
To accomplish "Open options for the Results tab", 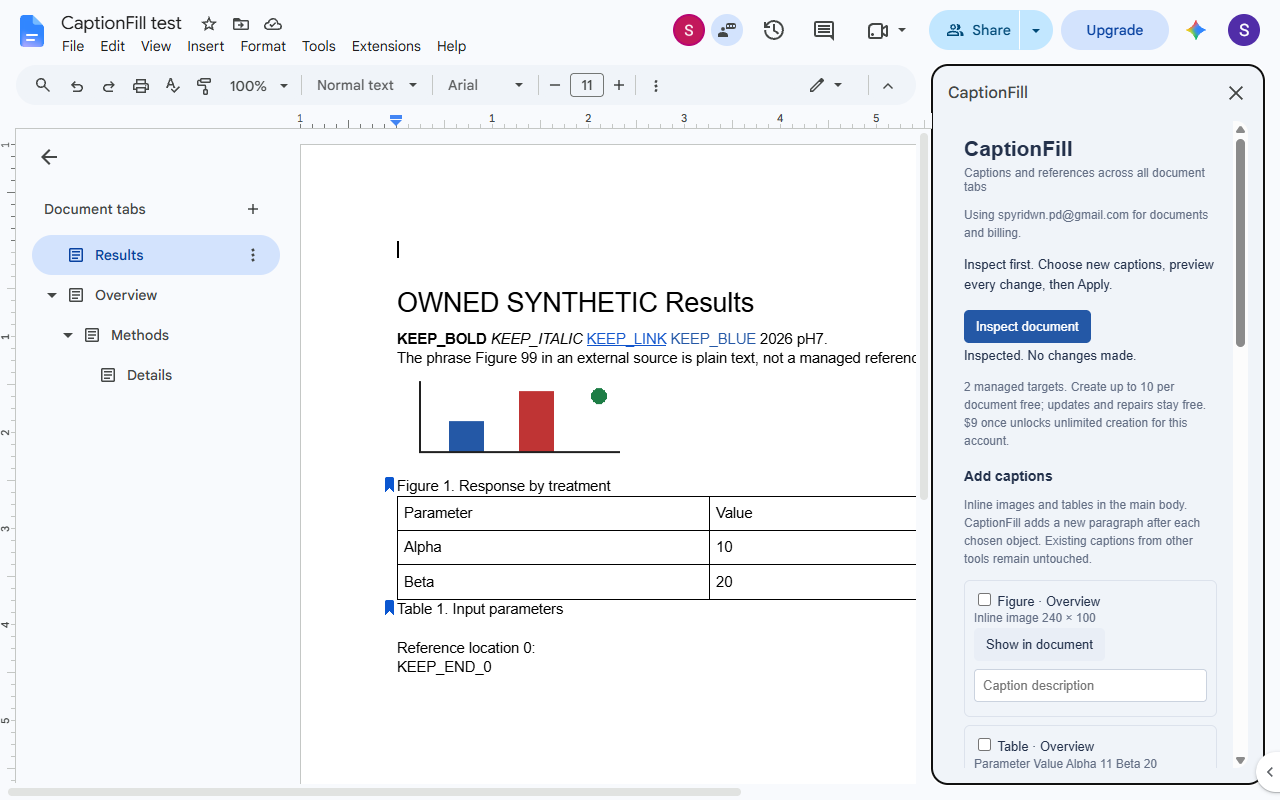I will [x=253, y=255].
